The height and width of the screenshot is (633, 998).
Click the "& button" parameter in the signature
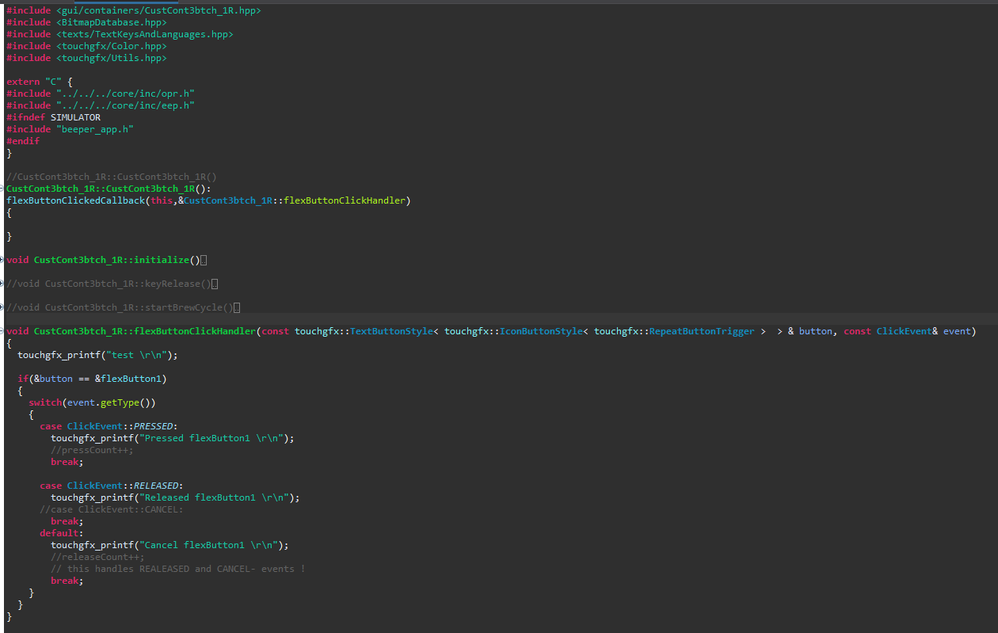810,331
